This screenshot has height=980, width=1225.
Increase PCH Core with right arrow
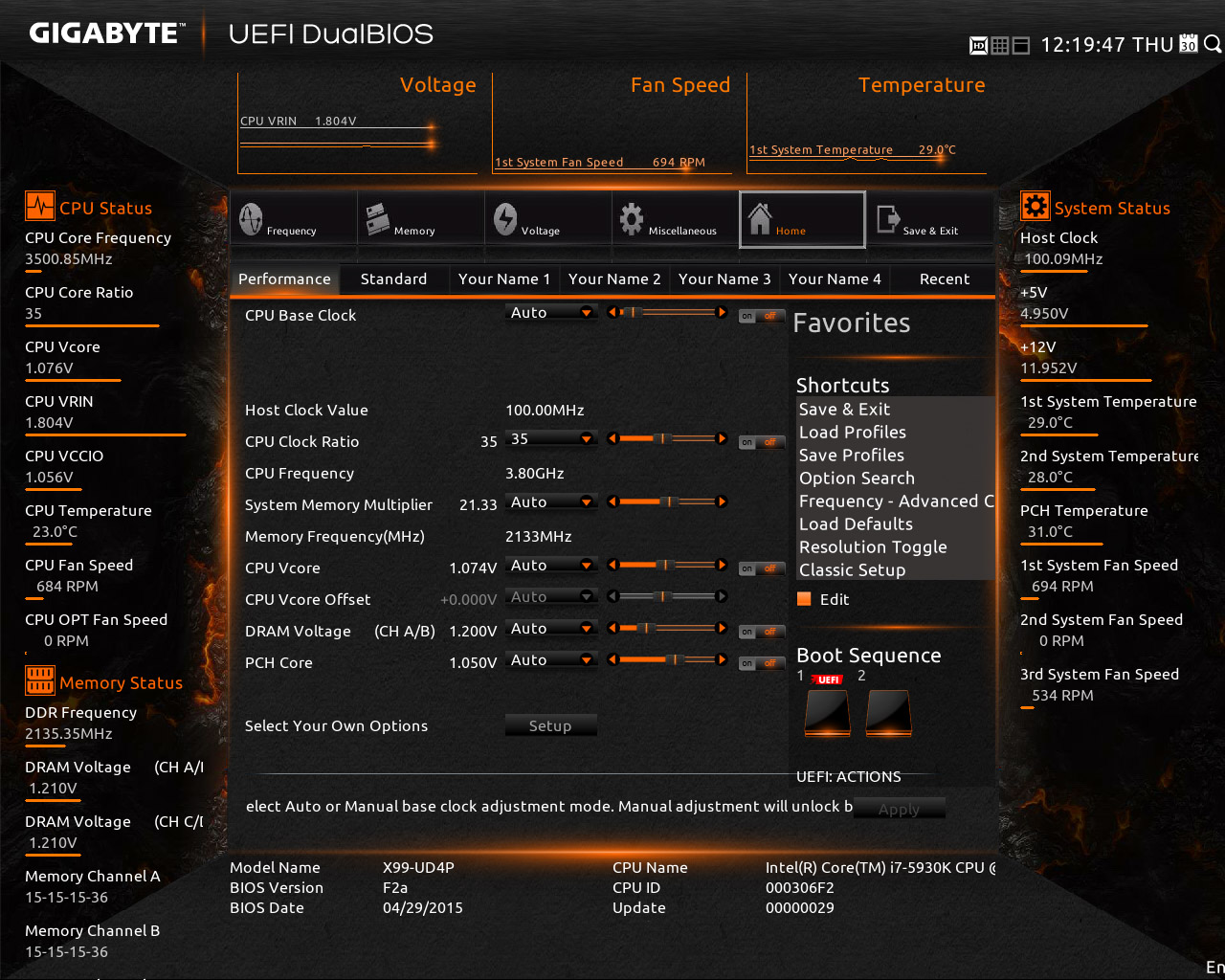click(x=722, y=659)
